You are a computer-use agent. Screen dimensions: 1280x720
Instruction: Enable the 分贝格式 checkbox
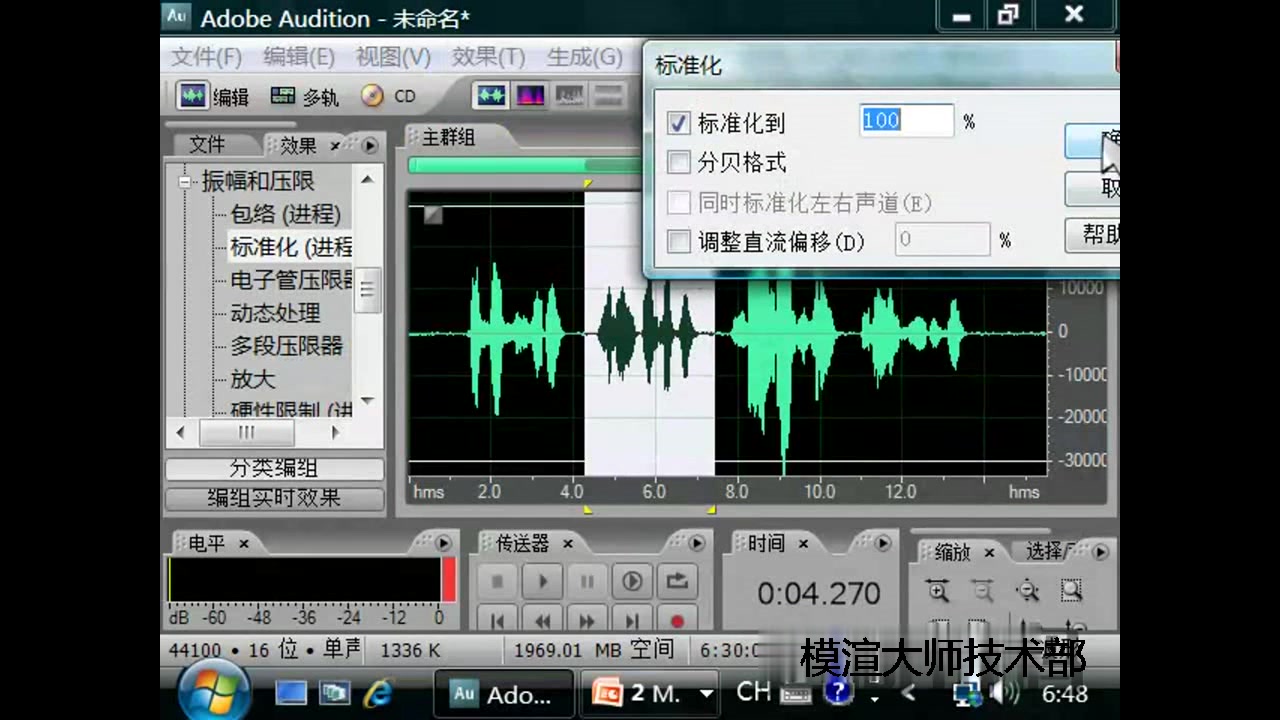(679, 162)
